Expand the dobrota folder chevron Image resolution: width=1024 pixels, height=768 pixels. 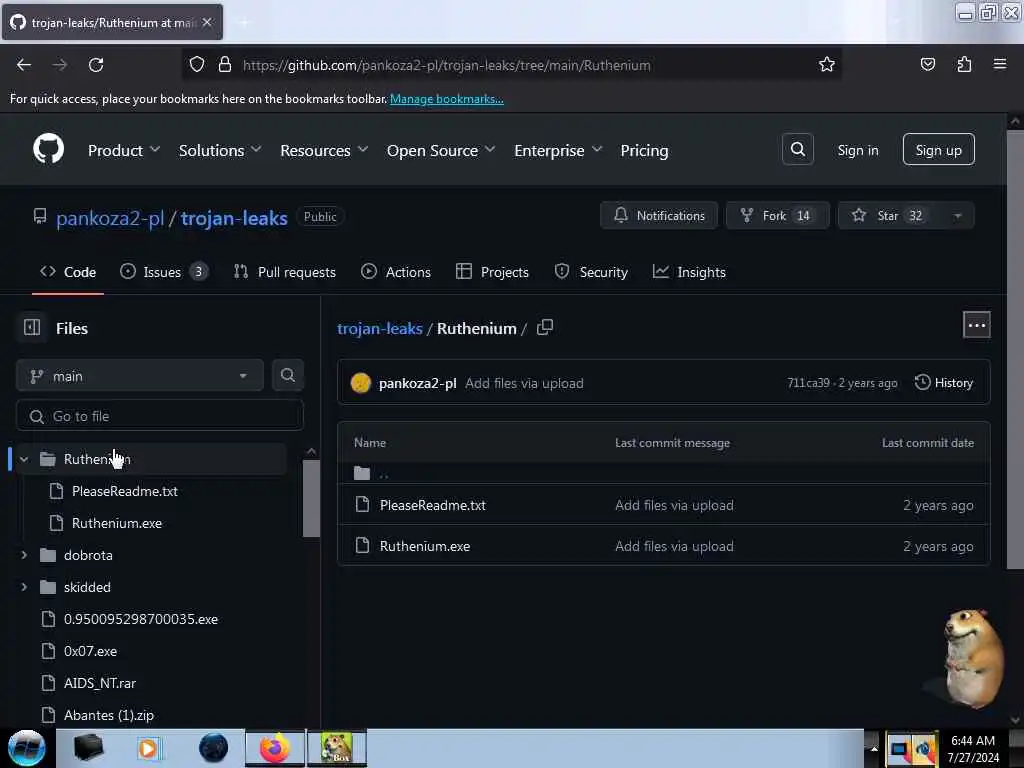point(24,555)
